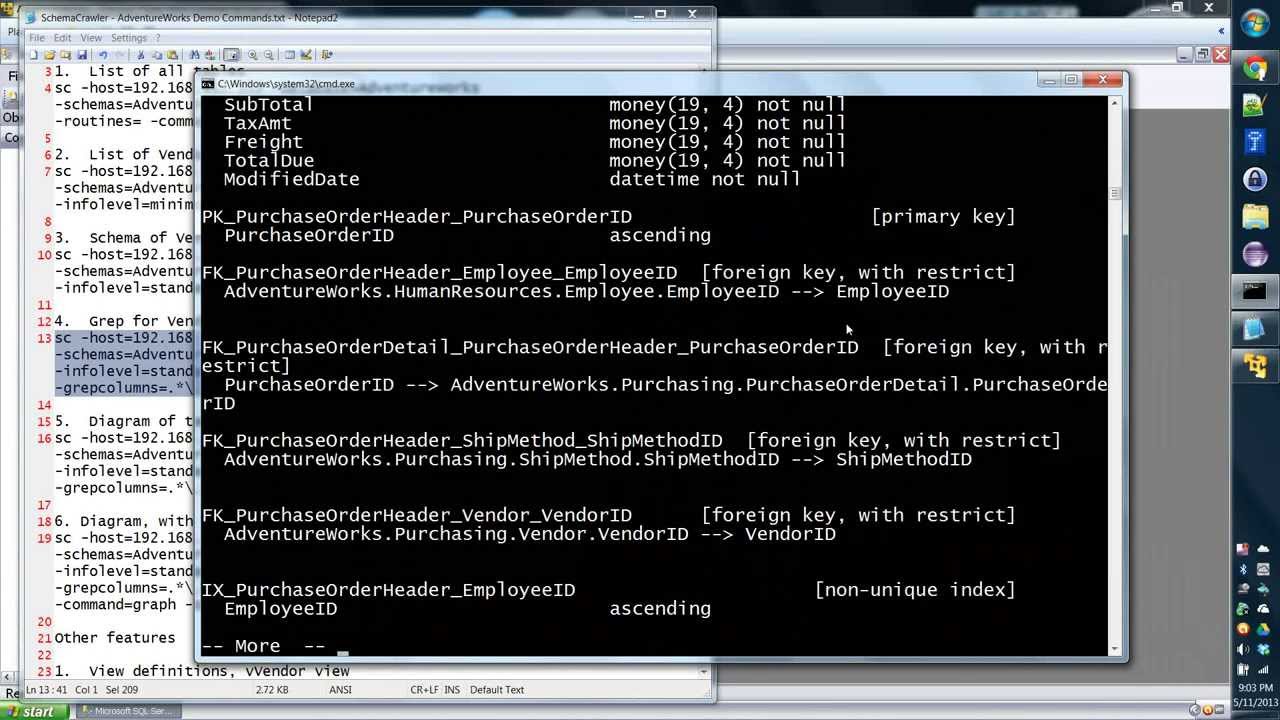Click the battery power tray icon
The width and height of the screenshot is (1280, 720).
1243,669
